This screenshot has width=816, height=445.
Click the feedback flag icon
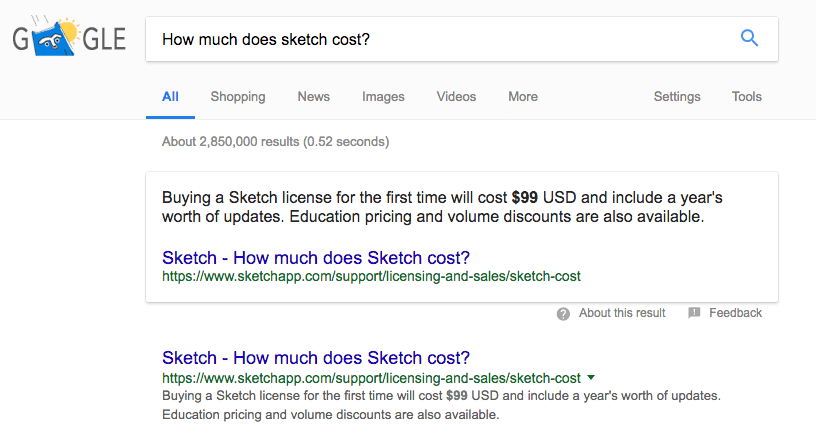pos(694,313)
